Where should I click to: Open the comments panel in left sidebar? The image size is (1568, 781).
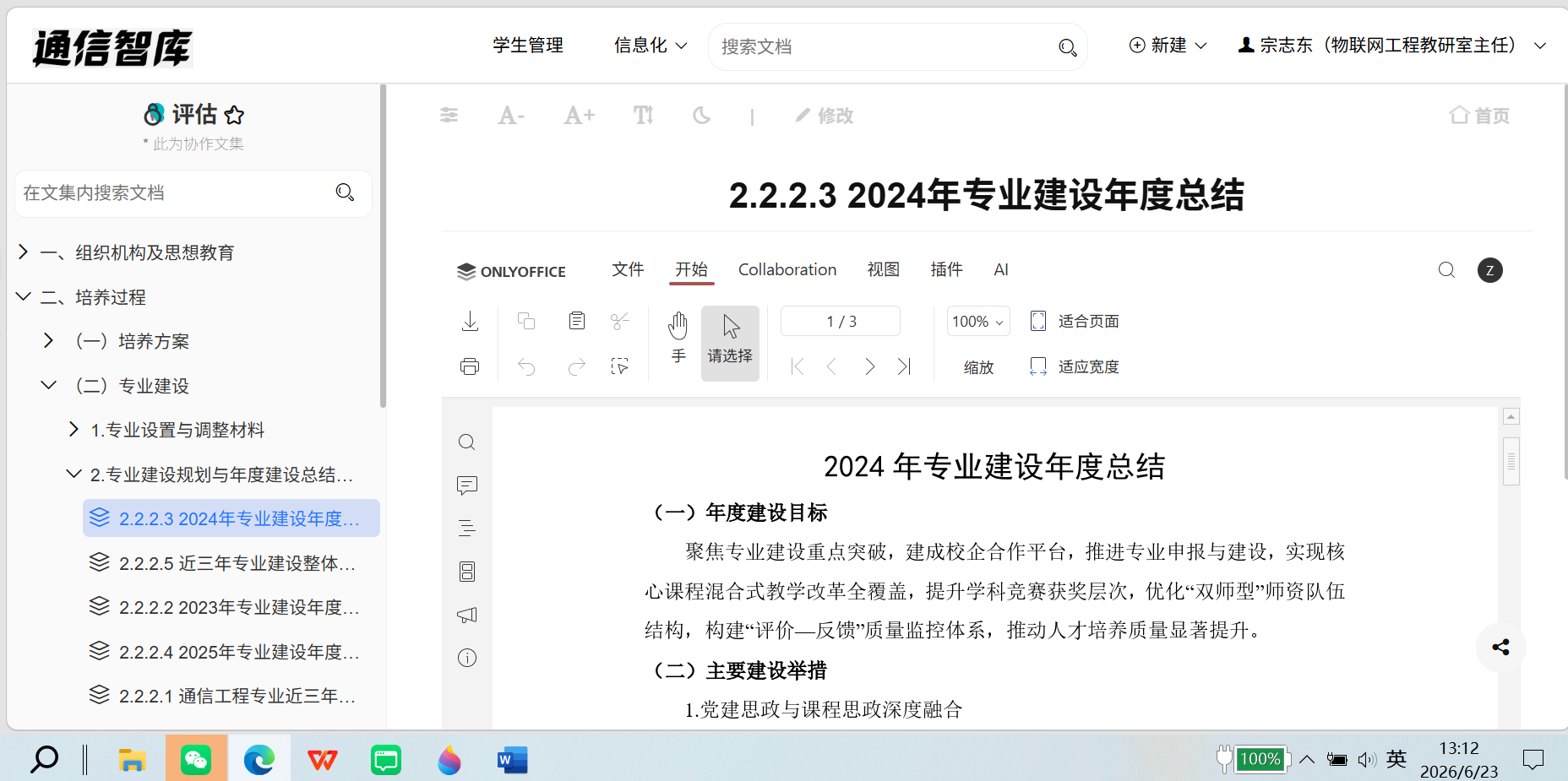point(467,485)
